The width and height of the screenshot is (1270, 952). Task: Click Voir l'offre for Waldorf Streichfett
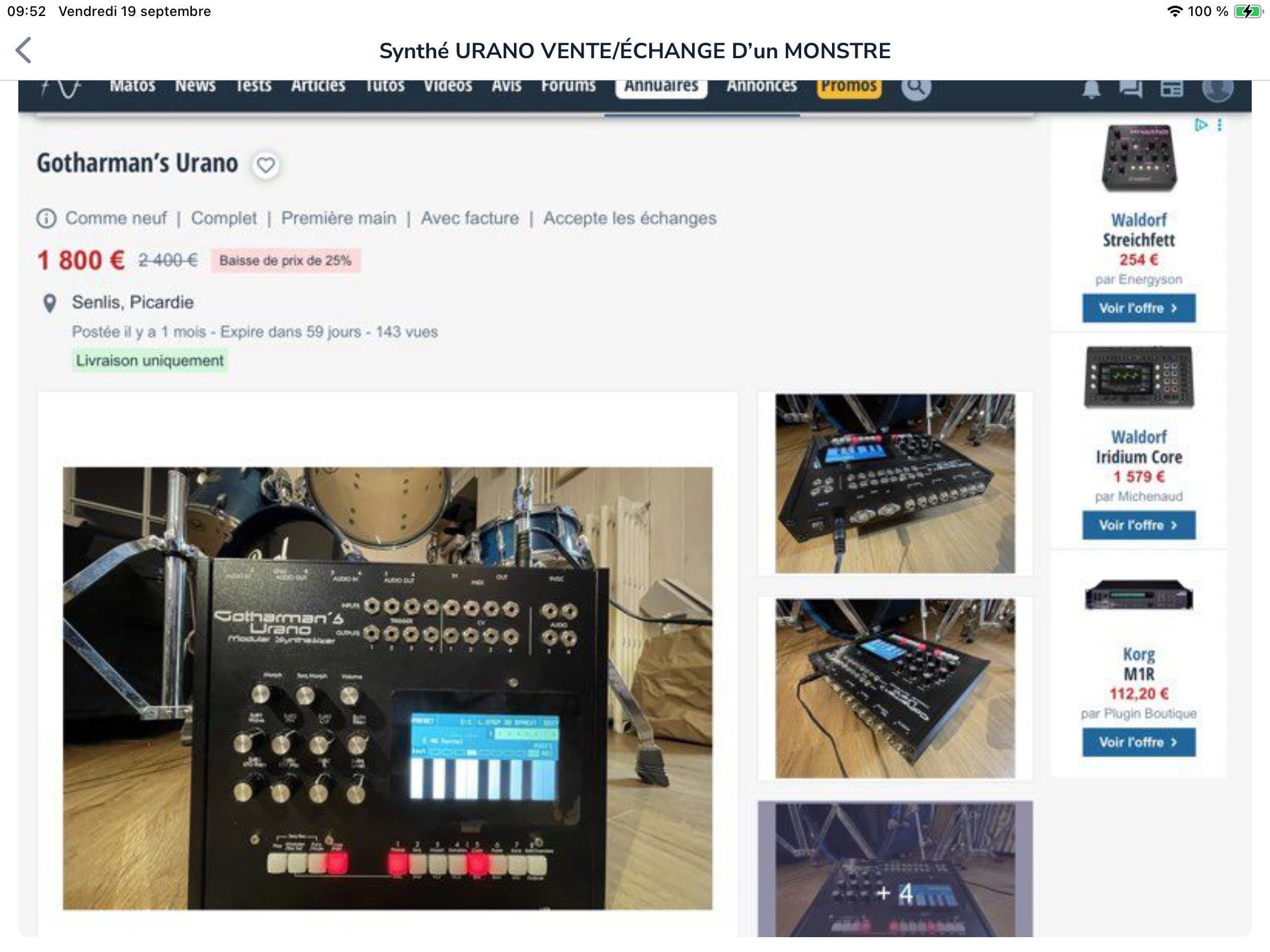[1139, 308]
